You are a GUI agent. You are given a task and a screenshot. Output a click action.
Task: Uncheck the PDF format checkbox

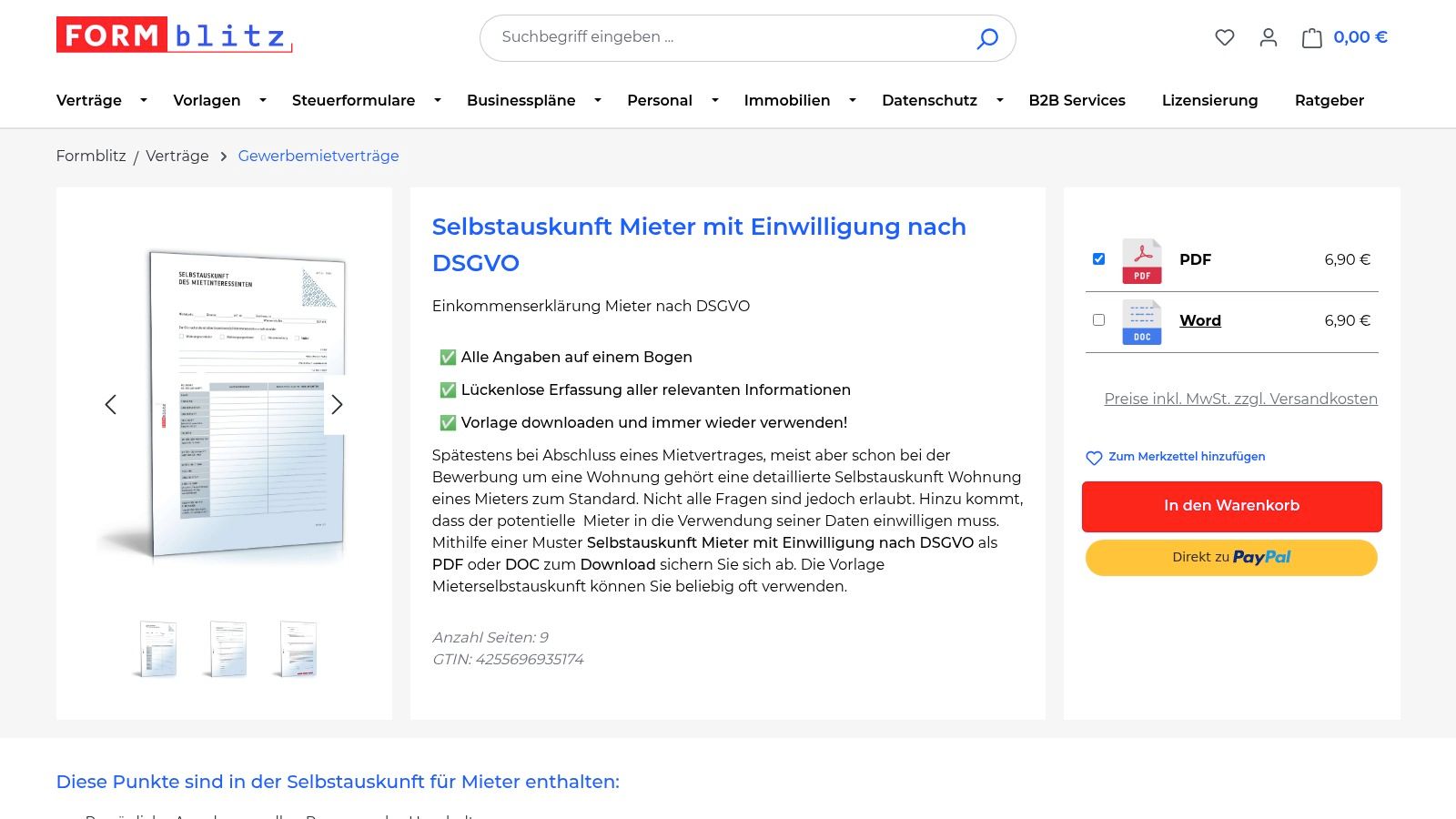[1098, 258]
